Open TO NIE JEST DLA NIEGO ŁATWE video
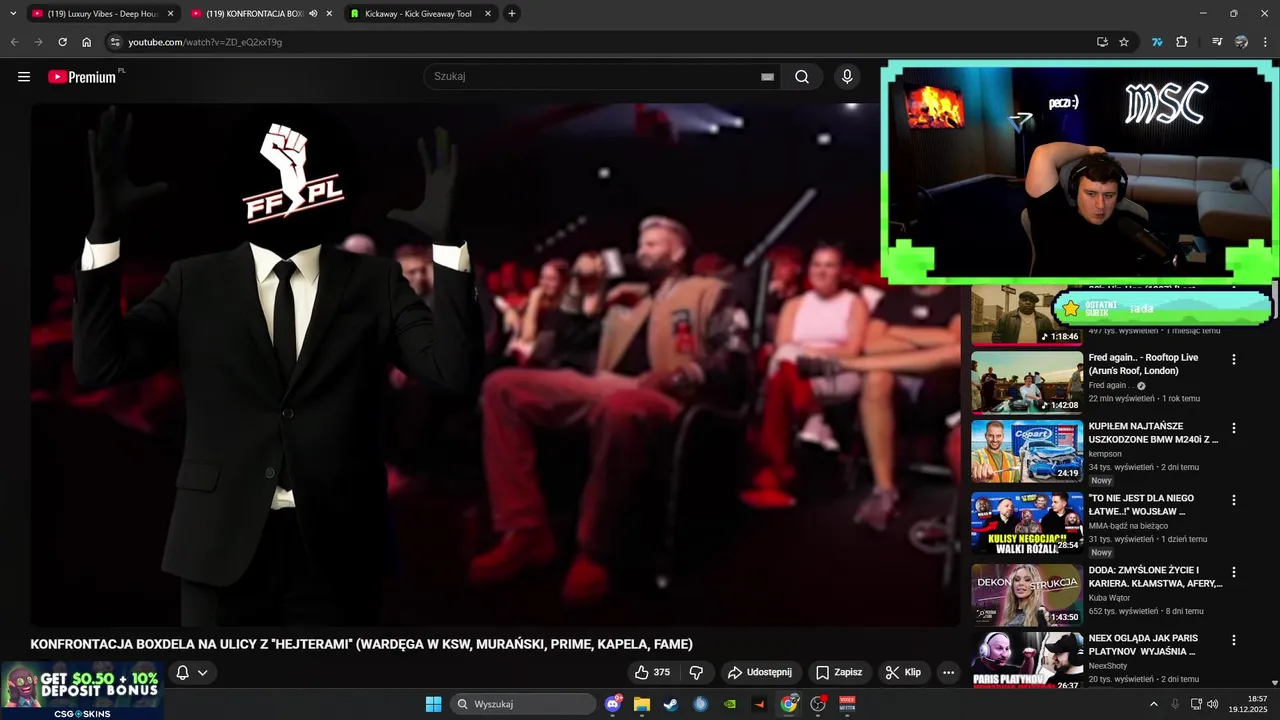Screen dimensions: 1280x720 point(1141,504)
